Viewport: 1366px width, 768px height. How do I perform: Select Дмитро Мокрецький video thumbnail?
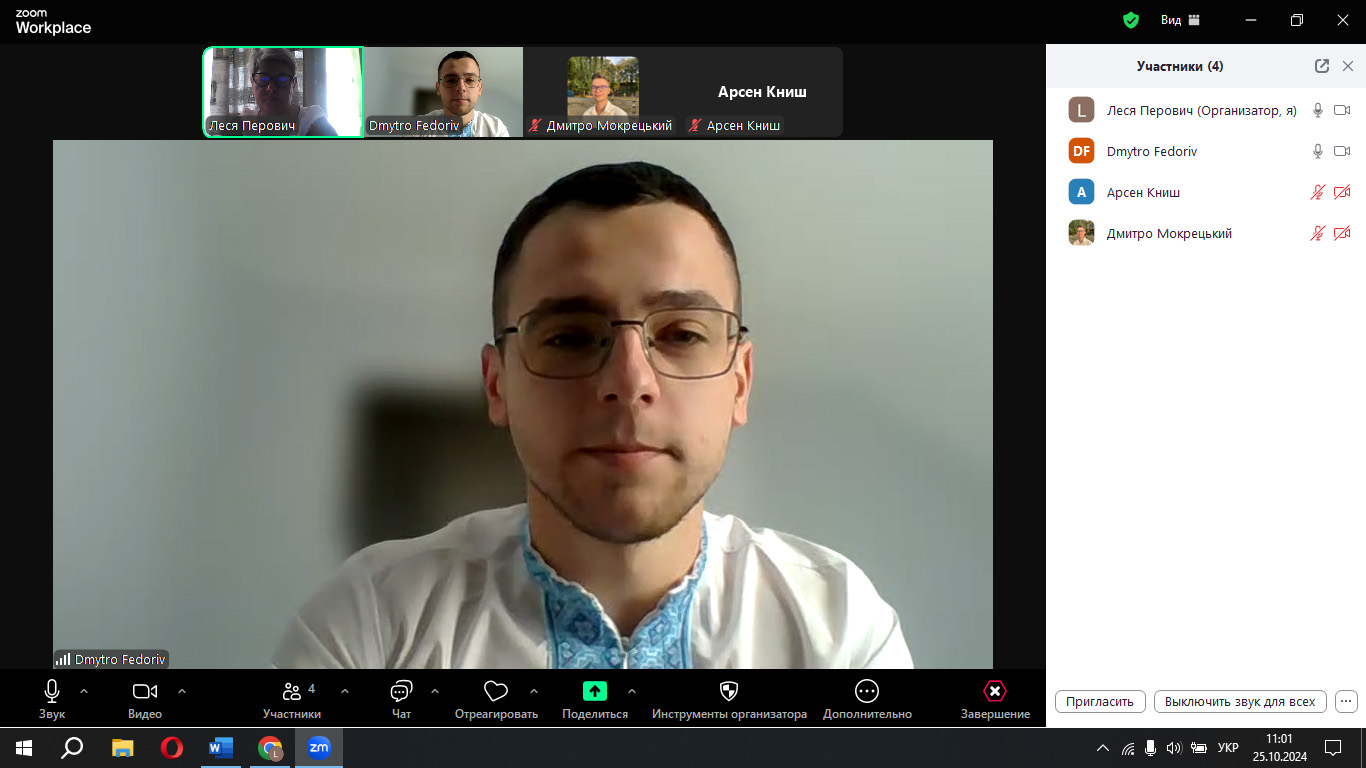tap(603, 92)
